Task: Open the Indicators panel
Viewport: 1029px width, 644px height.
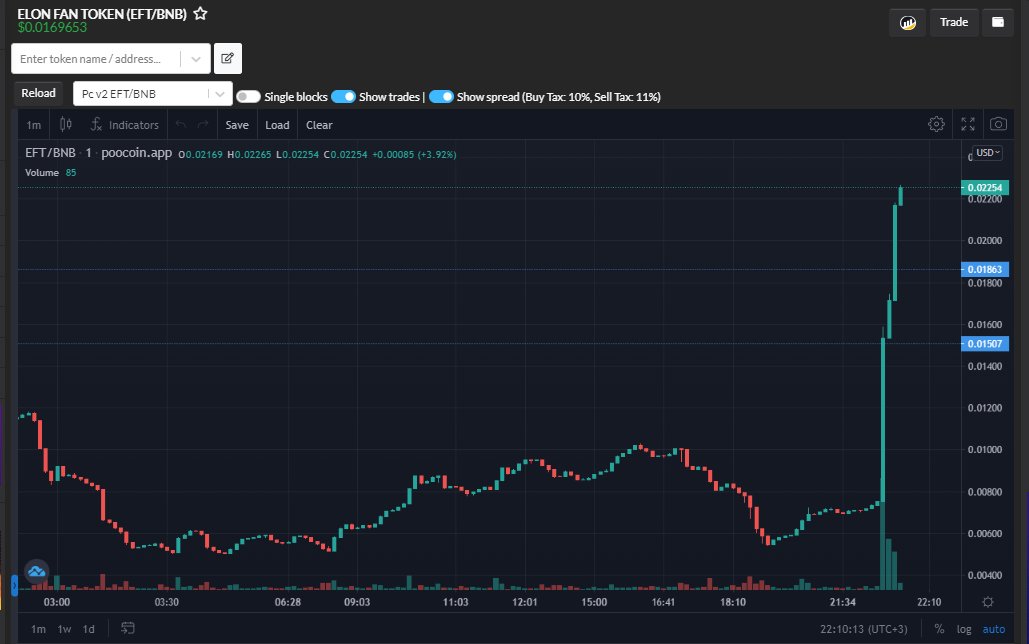Action: [x=124, y=124]
